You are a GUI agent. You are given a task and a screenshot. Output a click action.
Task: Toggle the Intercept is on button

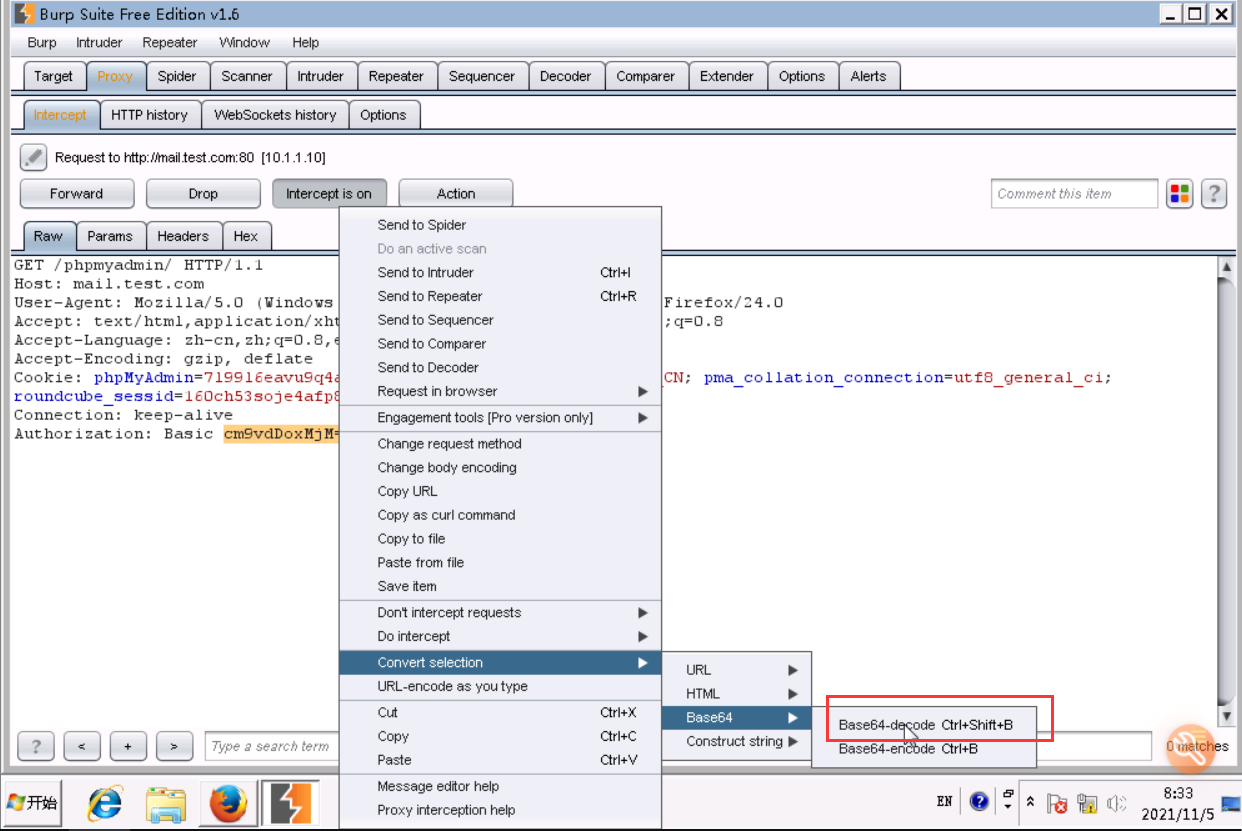329,194
